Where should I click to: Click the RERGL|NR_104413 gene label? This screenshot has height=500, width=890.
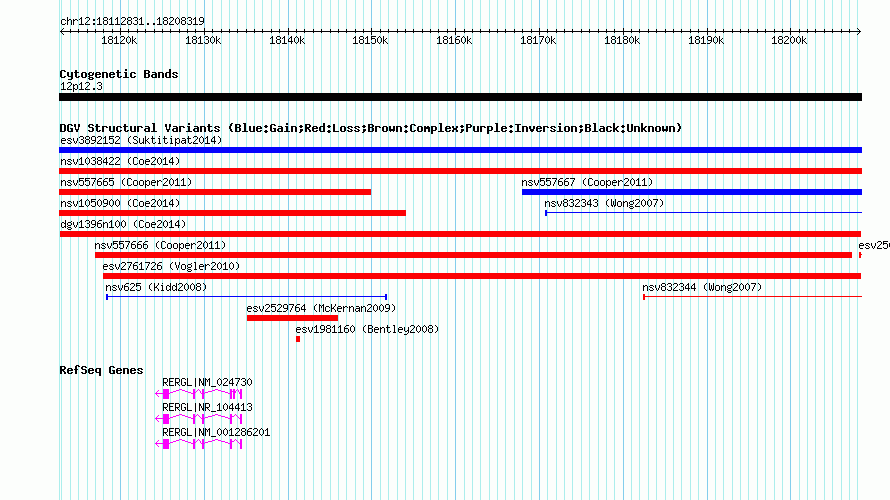[x=207, y=407]
